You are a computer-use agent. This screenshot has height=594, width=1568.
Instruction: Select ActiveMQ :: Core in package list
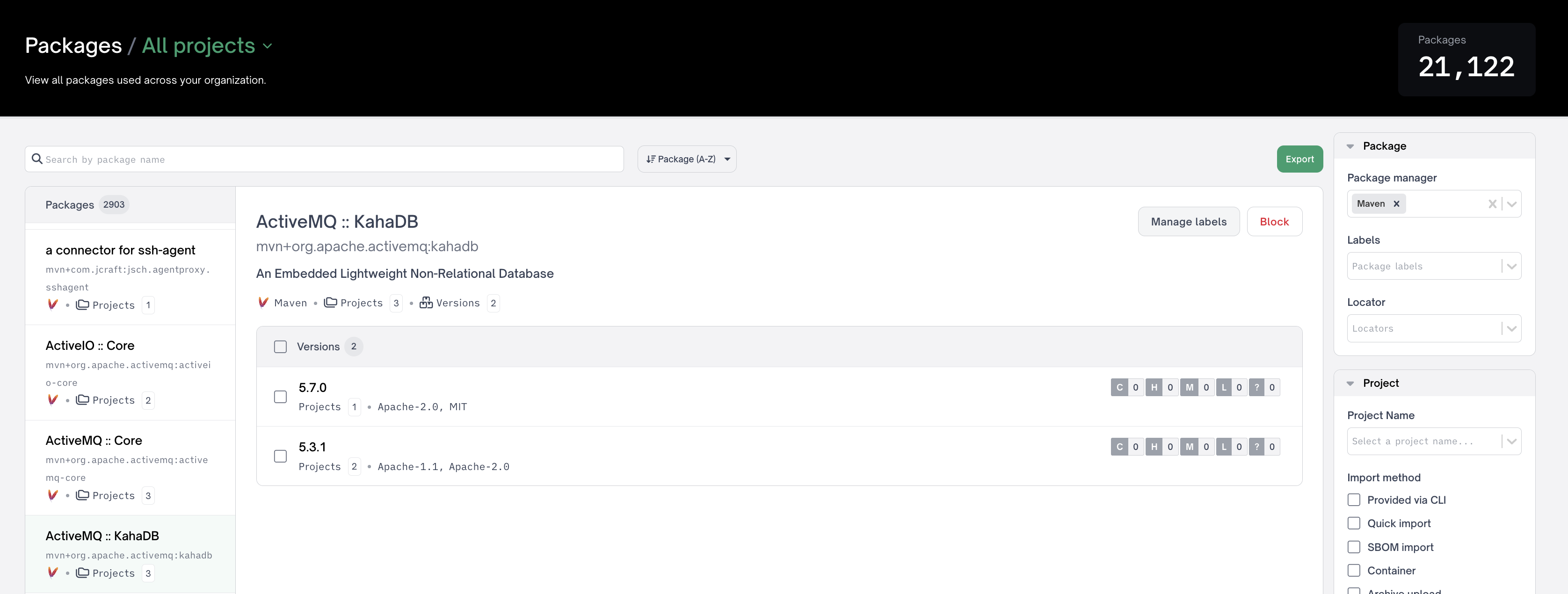point(94,441)
